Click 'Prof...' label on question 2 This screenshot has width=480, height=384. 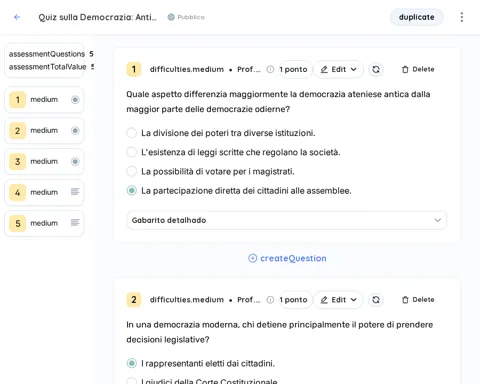[x=249, y=300]
